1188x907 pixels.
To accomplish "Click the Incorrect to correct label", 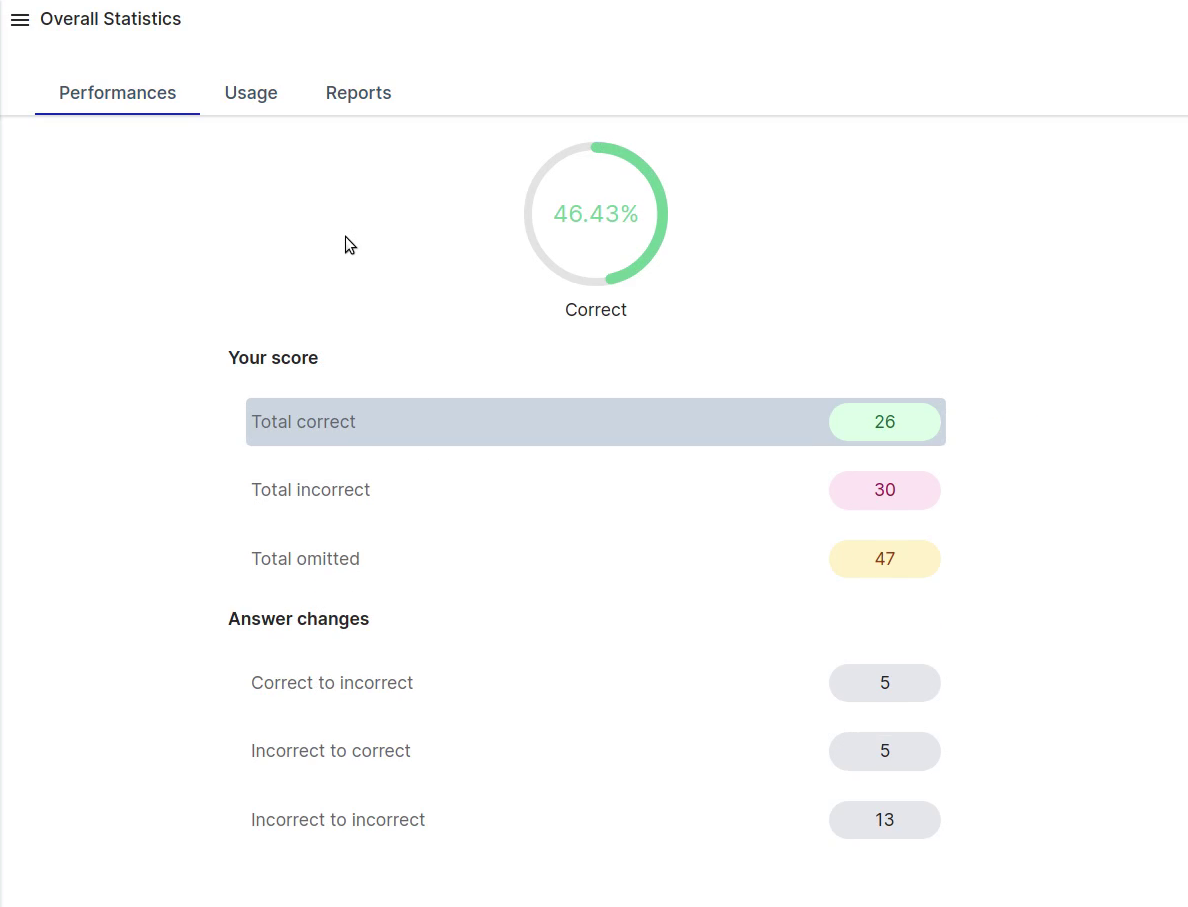I will point(331,751).
